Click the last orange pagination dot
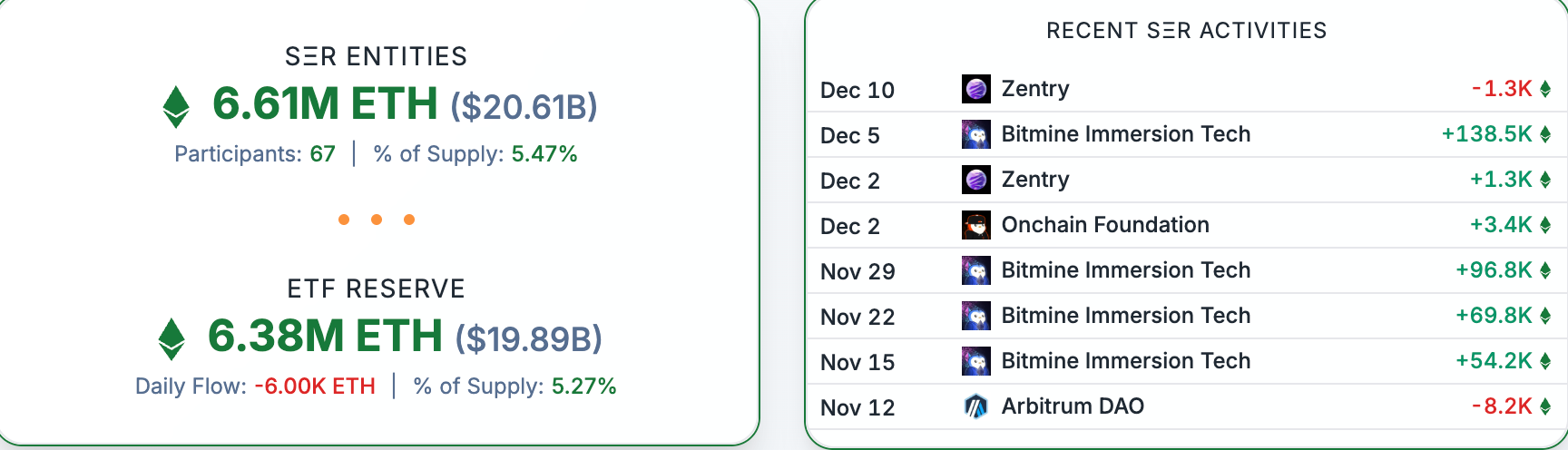The height and width of the screenshot is (450, 1568). click(x=409, y=220)
